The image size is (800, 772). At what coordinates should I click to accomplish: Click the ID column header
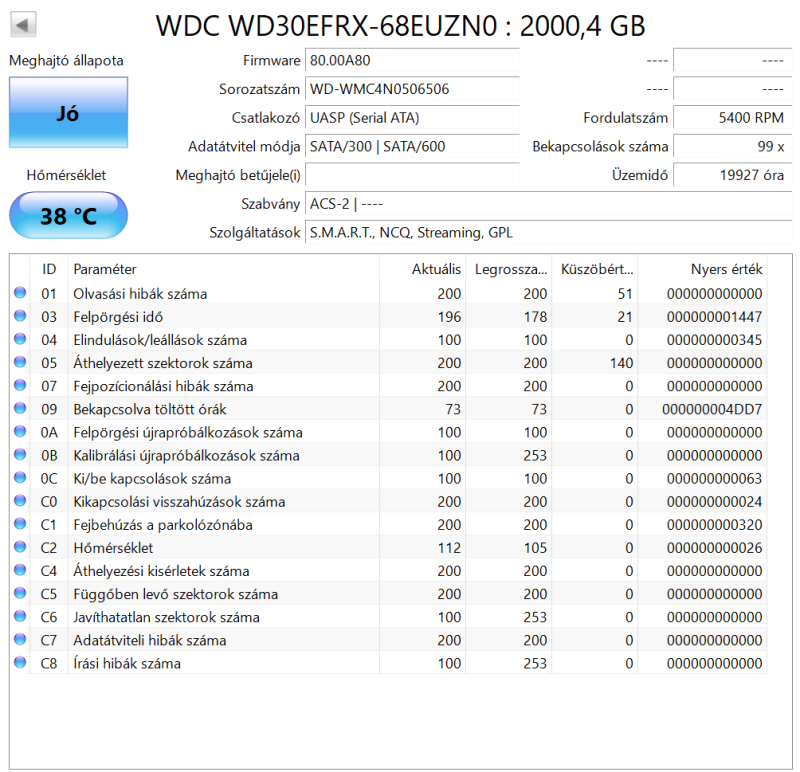pos(49,269)
